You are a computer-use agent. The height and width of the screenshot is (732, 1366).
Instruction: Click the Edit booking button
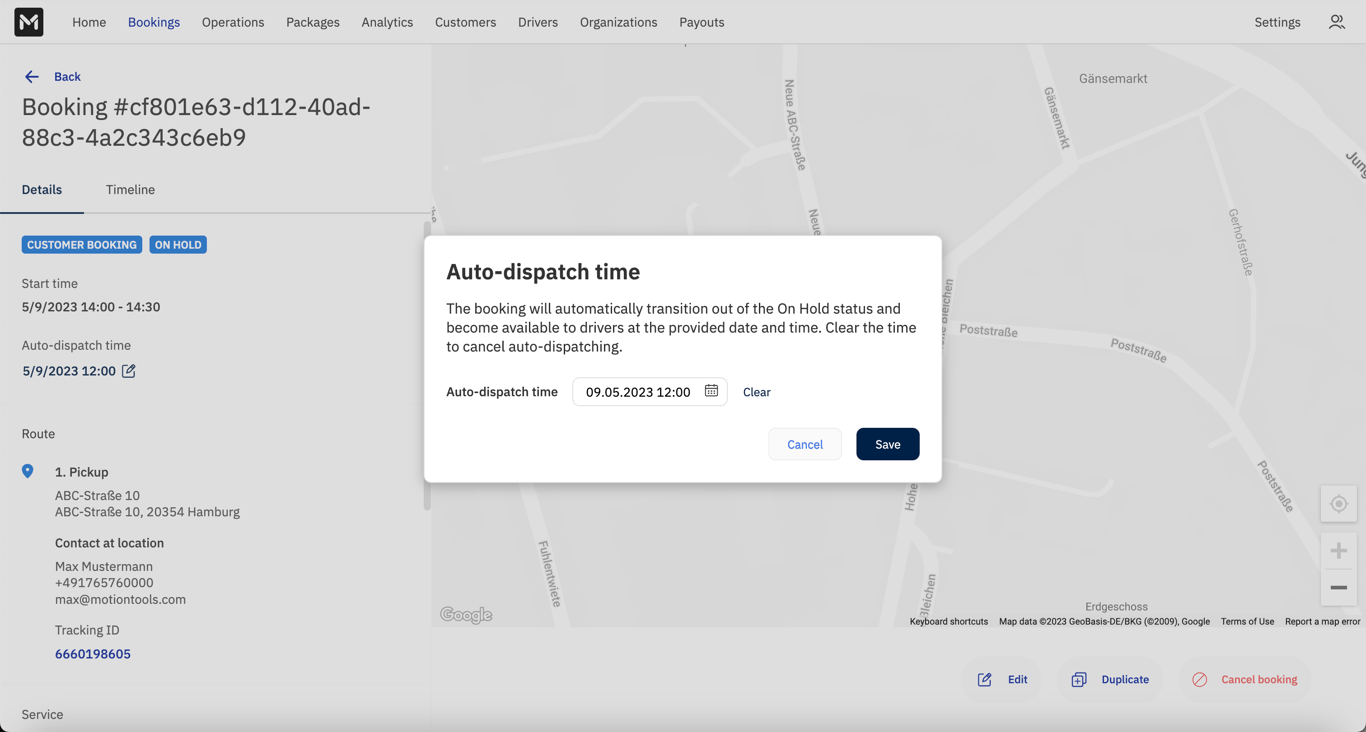pos(1002,680)
